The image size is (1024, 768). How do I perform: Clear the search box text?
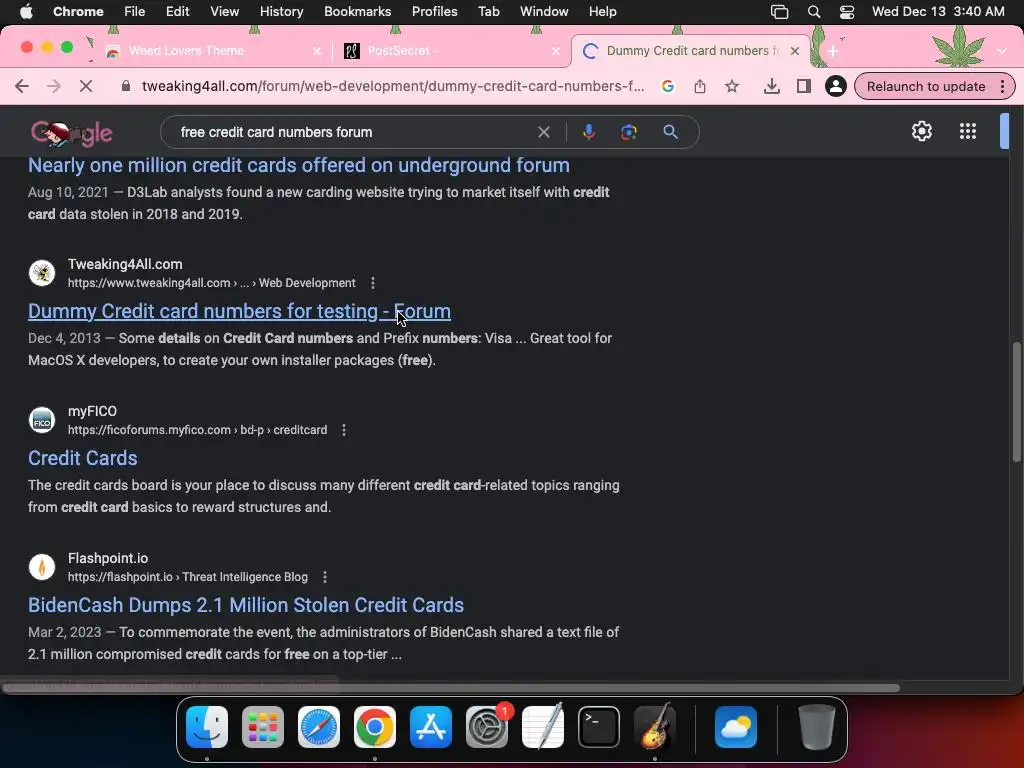tap(543, 132)
